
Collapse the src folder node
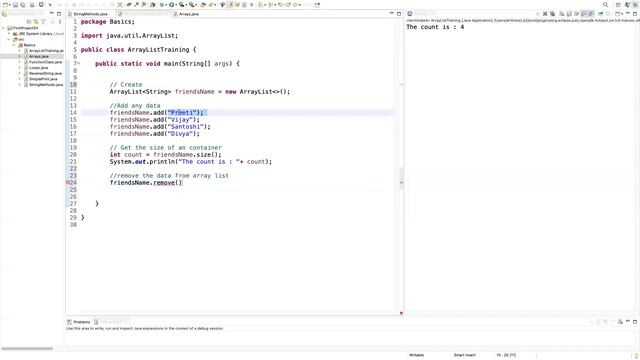(x=9, y=40)
